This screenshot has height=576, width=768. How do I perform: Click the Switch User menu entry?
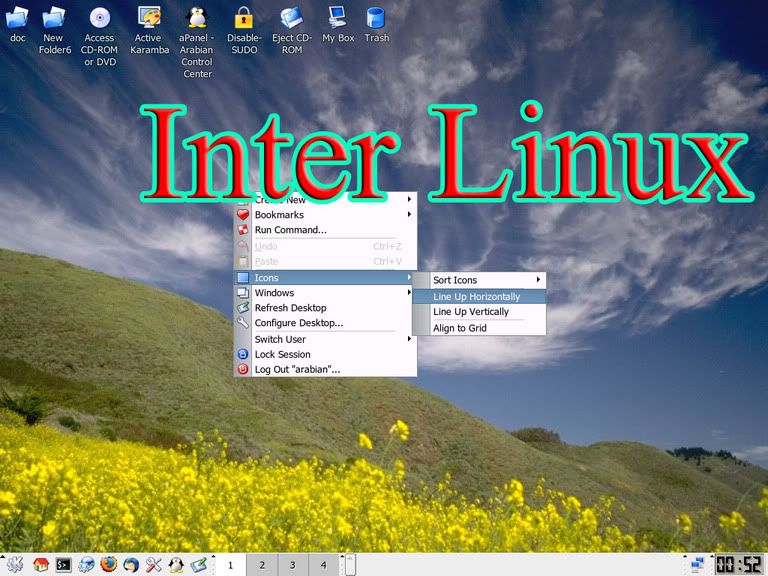tap(325, 339)
